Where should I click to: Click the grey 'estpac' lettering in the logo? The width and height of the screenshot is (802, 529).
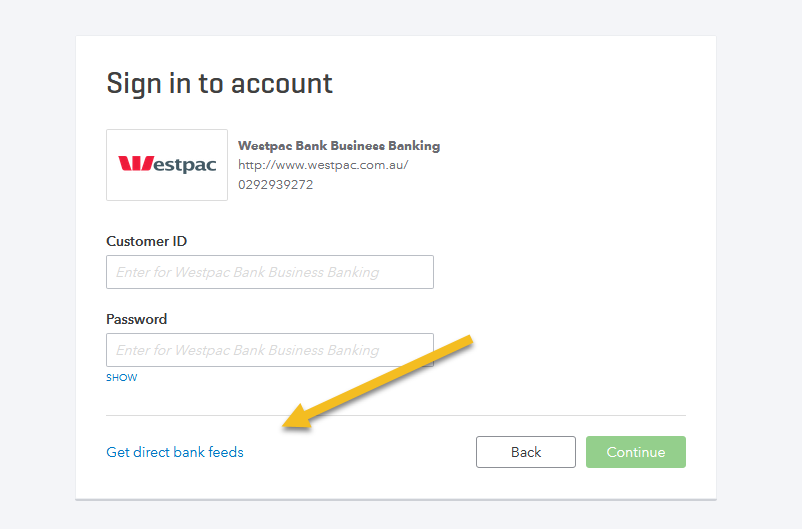185,166
